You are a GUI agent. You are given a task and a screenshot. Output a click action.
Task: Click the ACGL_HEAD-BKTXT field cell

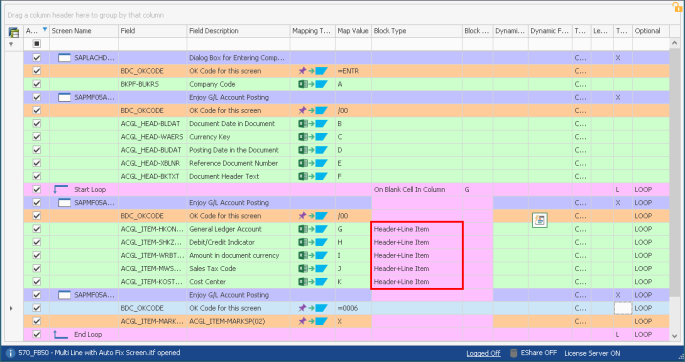[x=153, y=176]
